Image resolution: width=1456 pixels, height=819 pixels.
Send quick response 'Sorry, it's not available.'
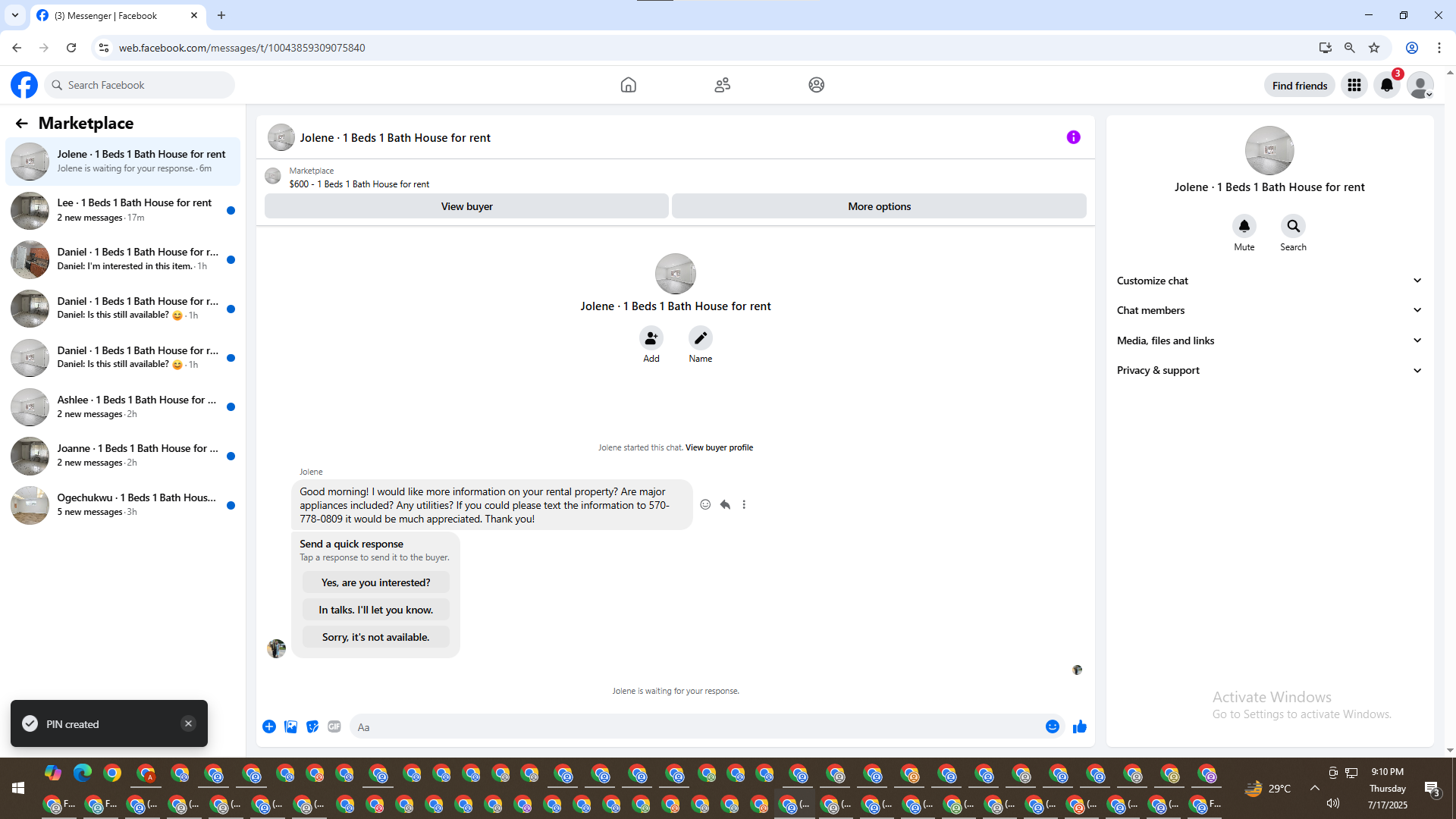coord(375,637)
